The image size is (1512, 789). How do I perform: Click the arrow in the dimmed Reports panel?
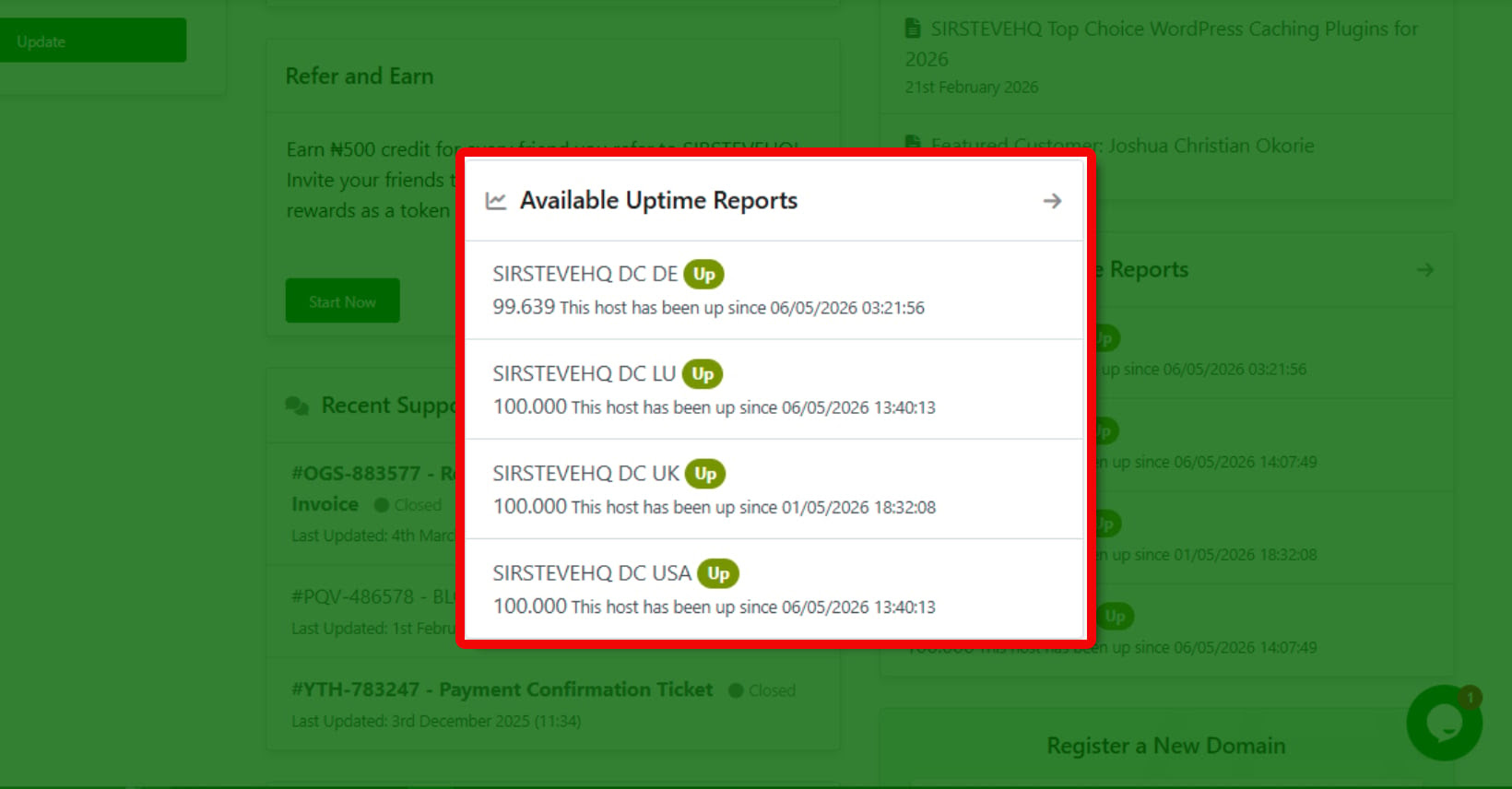click(x=1425, y=270)
